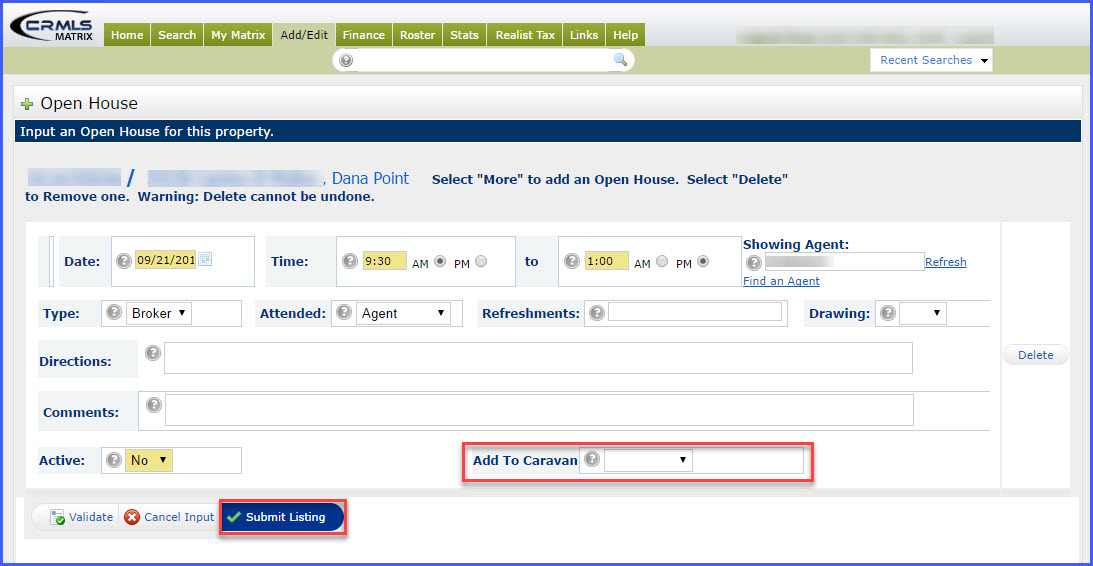Image resolution: width=1093 pixels, height=566 pixels.
Task: Click into the Comments text field
Action: pos(539,410)
